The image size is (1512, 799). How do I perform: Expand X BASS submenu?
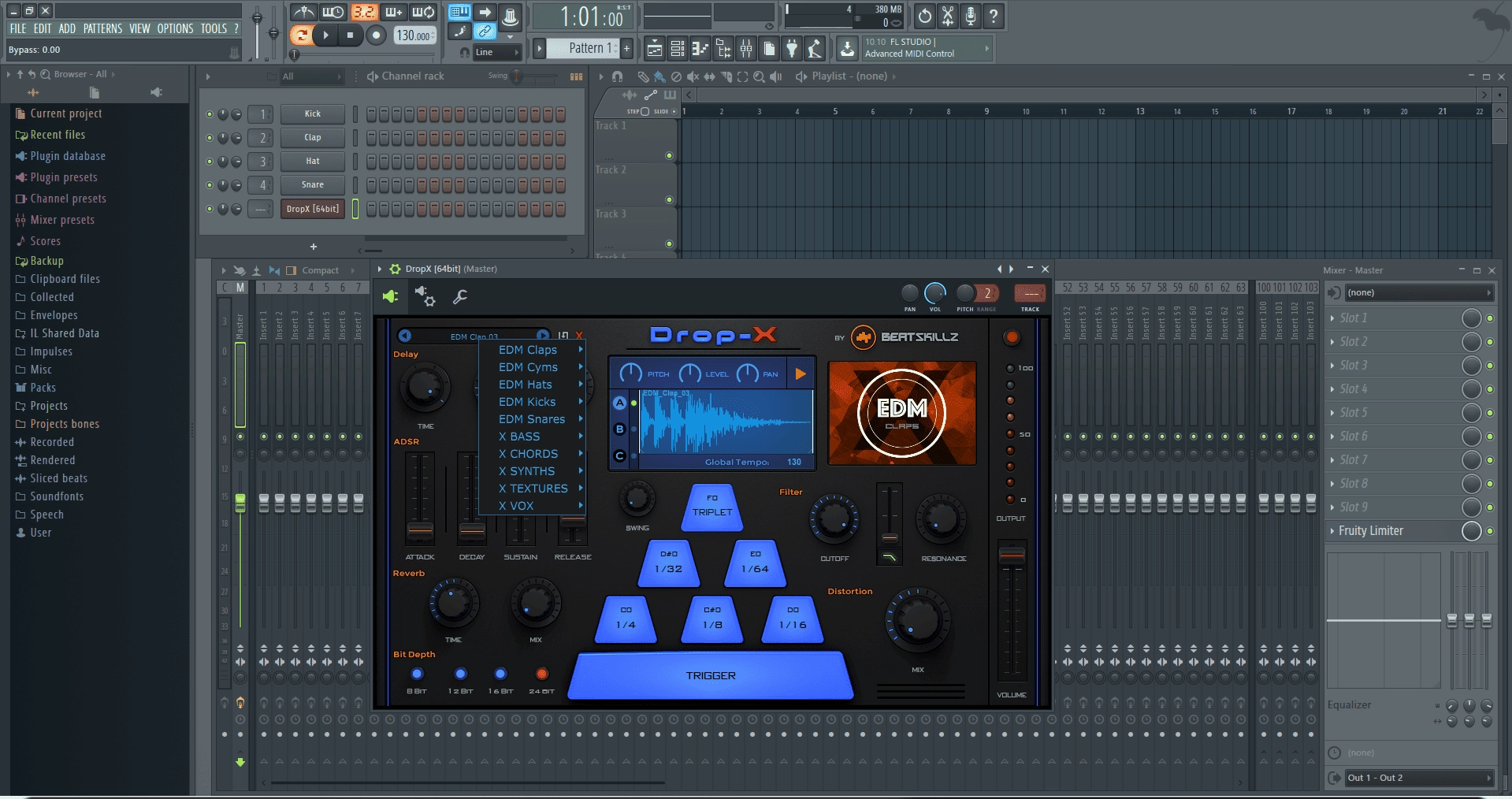pyautogui.click(x=533, y=437)
